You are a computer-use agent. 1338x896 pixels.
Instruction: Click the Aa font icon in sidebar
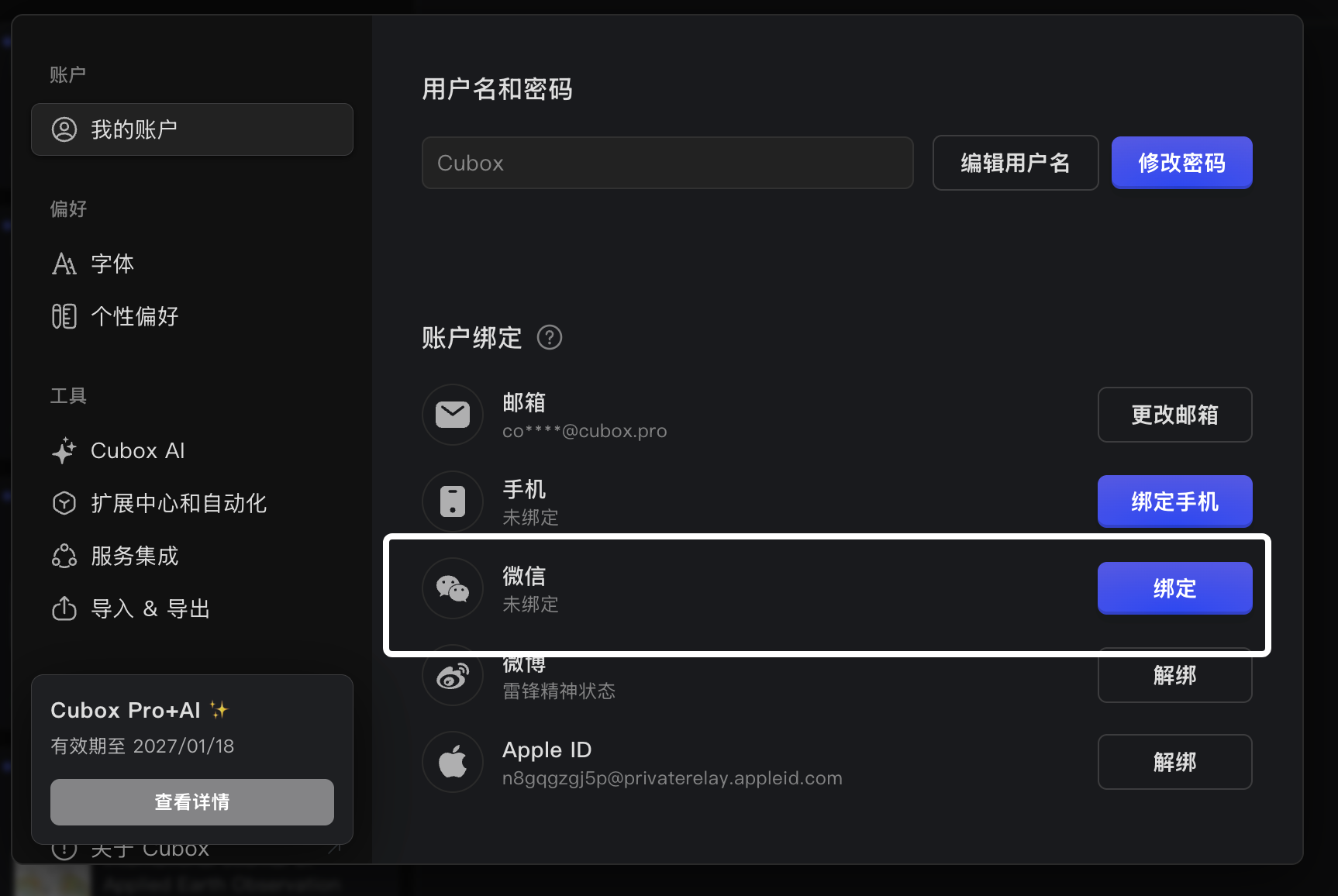pos(64,264)
